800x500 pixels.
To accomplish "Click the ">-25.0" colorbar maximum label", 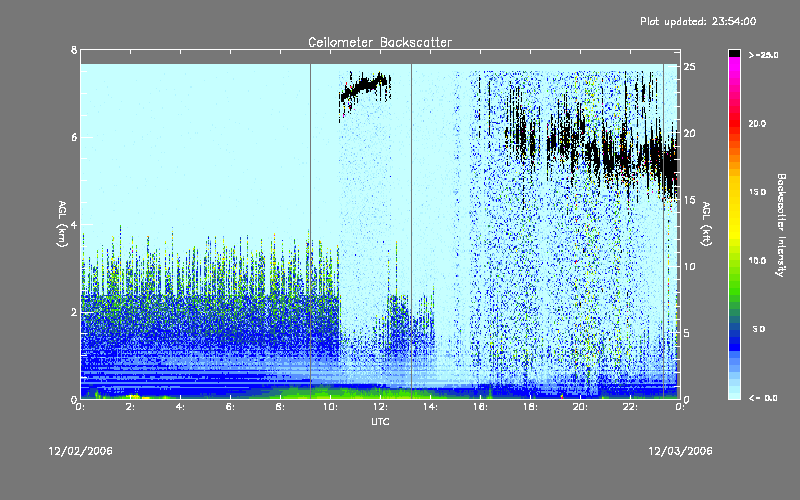I will tap(763, 55).
